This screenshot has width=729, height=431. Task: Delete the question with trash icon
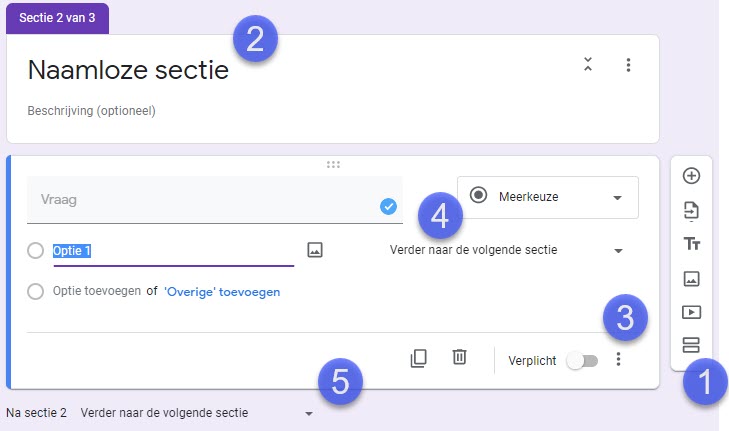tap(459, 357)
